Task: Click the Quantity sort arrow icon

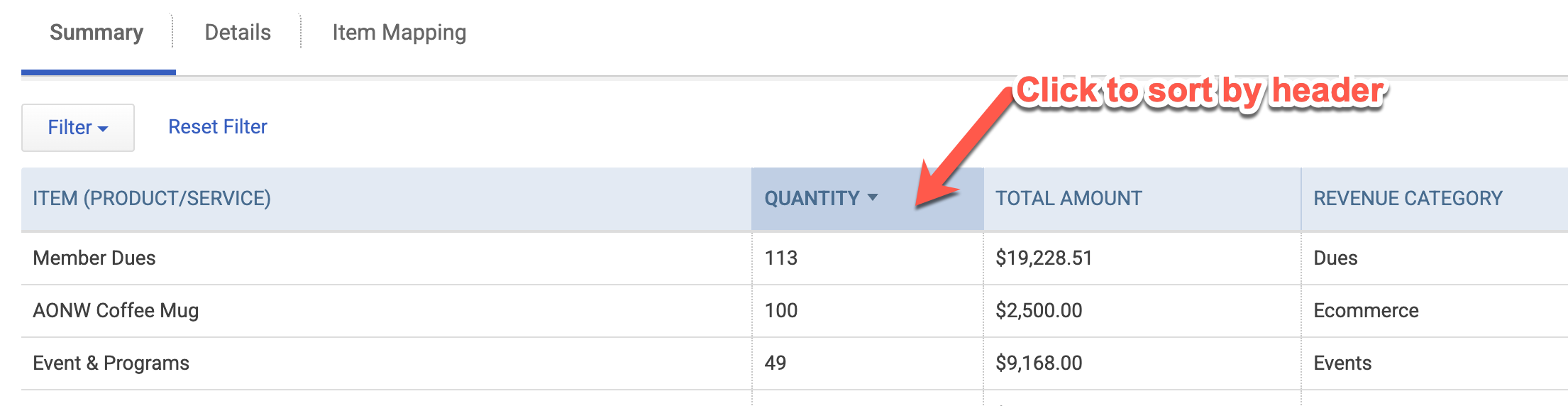Action: (873, 198)
